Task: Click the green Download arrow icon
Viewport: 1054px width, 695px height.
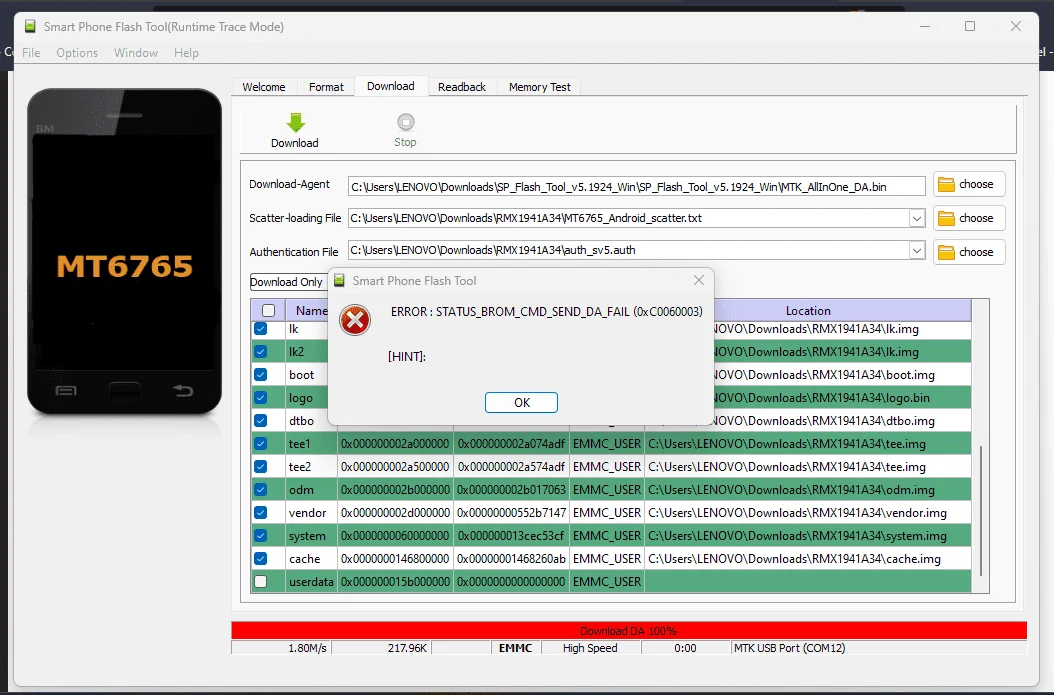Action: pos(295,122)
